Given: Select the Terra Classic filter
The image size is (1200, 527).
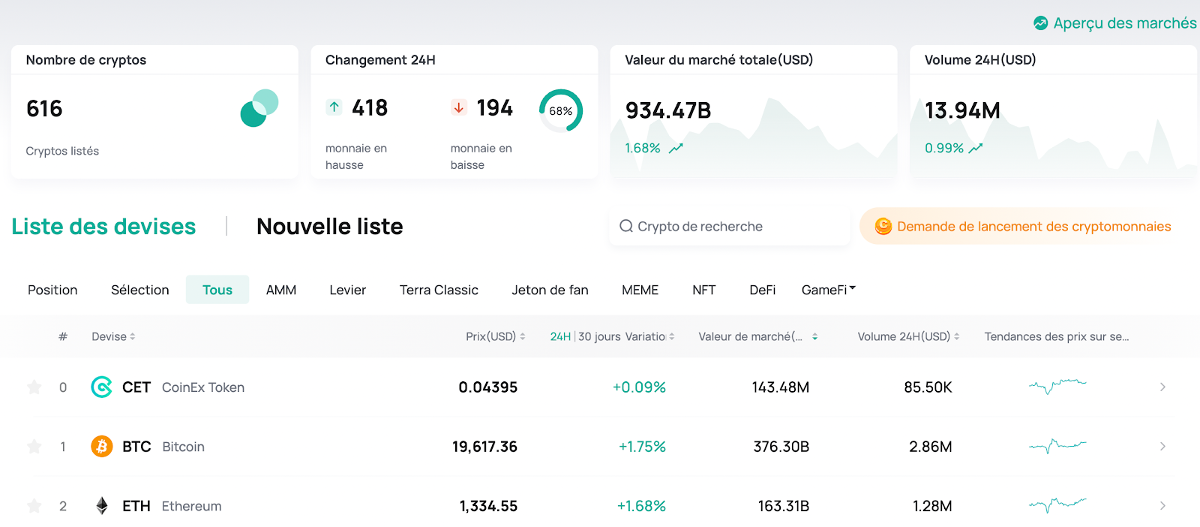Looking at the screenshot, I should (439, 290).
